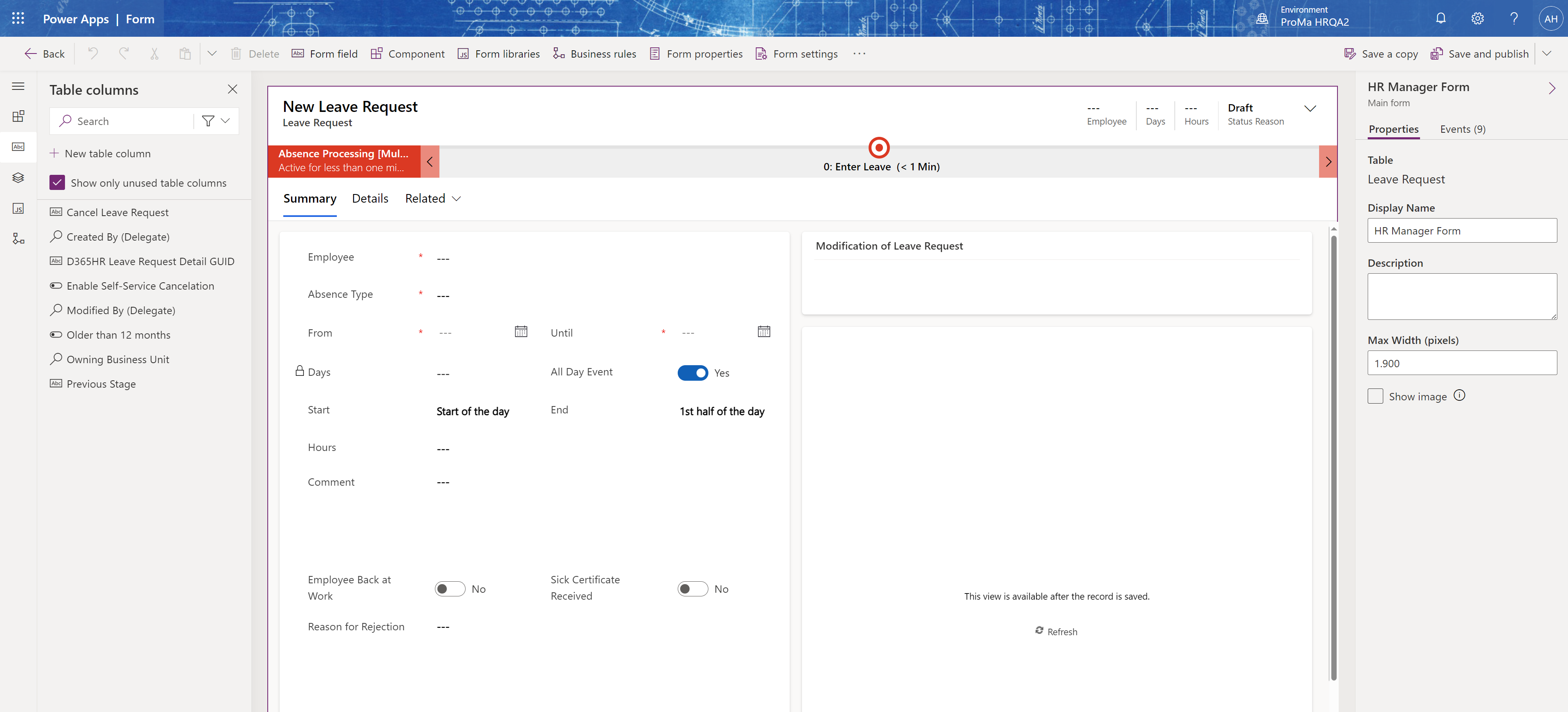Image resolution: width=1568 pixels, height=712 pixels.
Task: Click the Undo arrow icon
Action: pyautogui.click(x=93, y=54)
